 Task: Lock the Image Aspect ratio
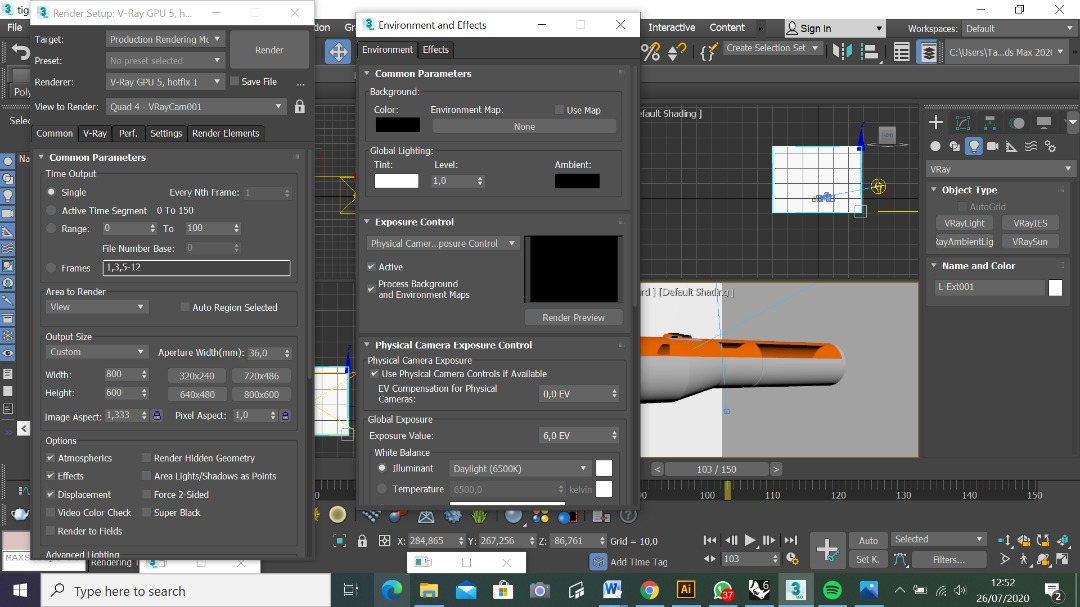pos(157,415)
